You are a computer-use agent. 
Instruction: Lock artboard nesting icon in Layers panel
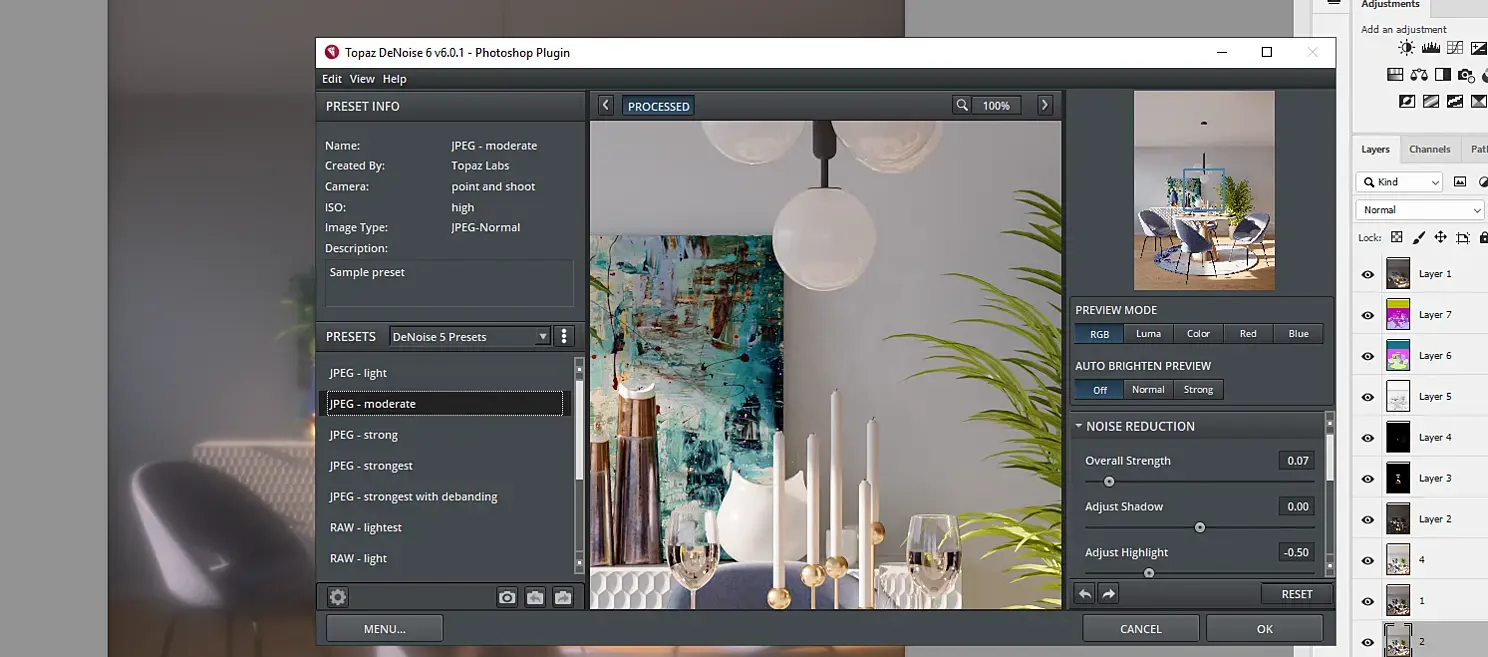coord(1462,237)
